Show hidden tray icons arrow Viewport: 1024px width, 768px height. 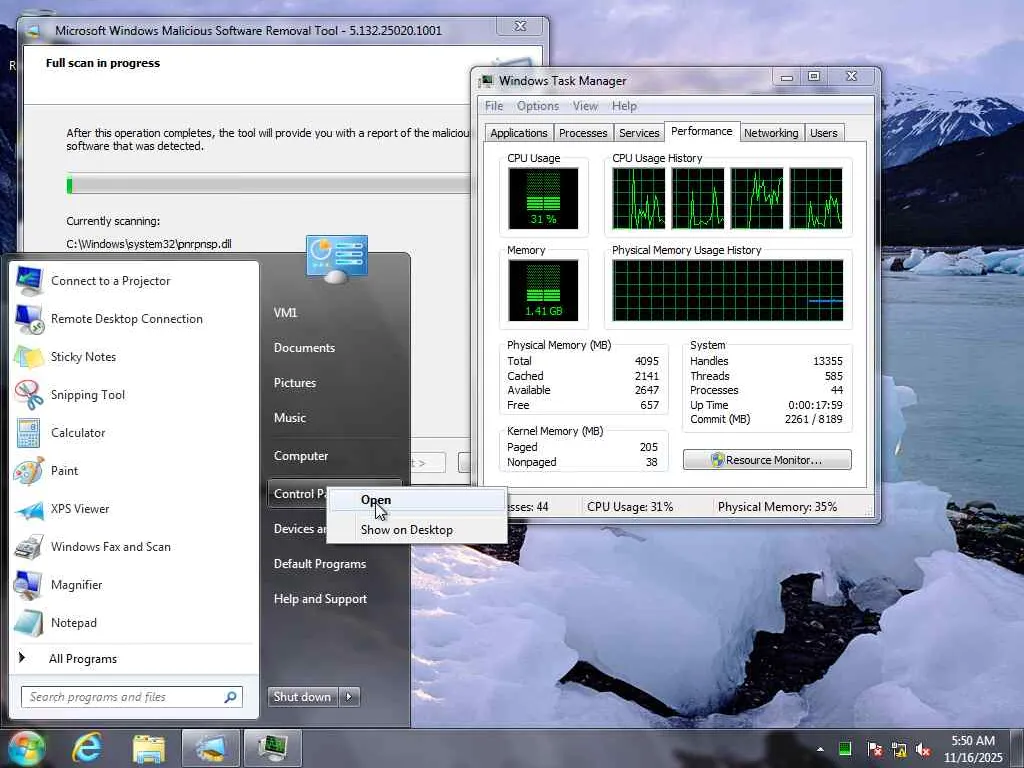tap(820, 749)
